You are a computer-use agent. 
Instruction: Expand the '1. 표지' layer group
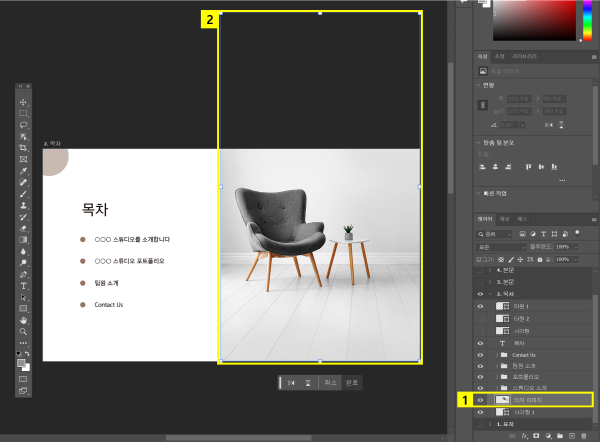tap(490, 424)
